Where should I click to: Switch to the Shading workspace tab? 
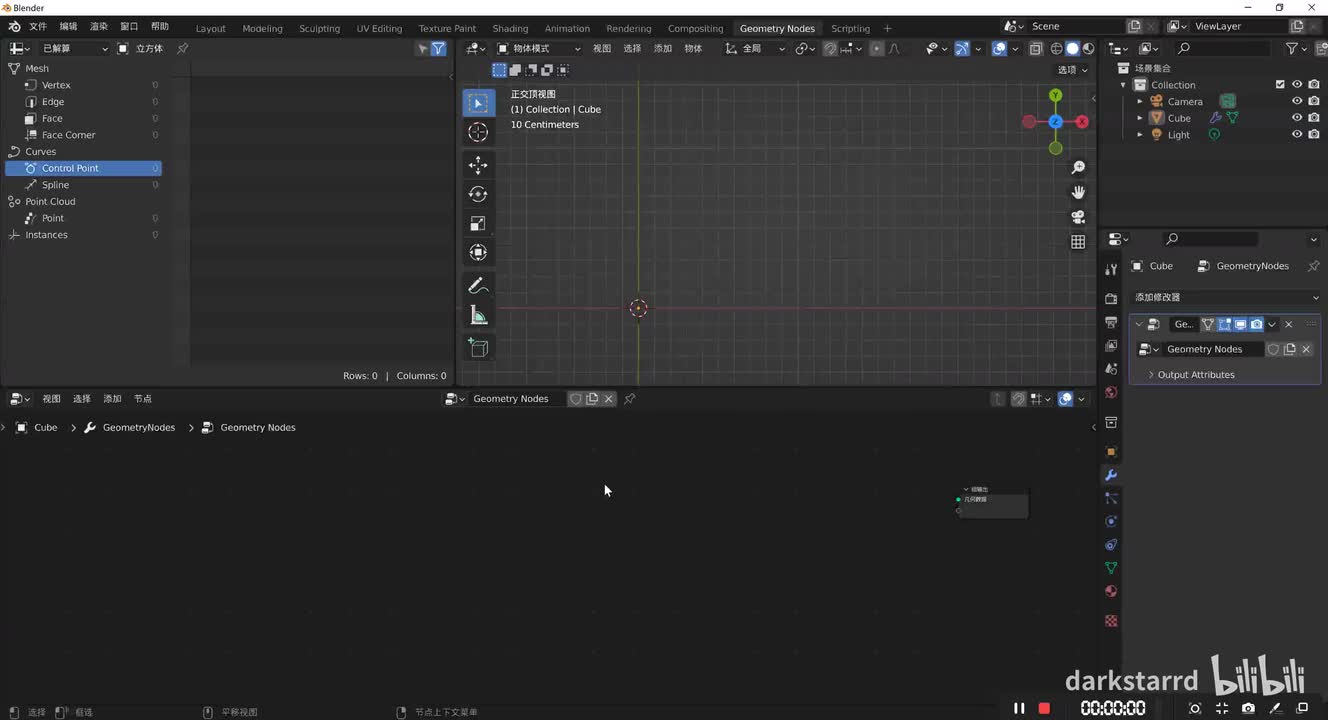pyautogui.click(x=510, y=28)
